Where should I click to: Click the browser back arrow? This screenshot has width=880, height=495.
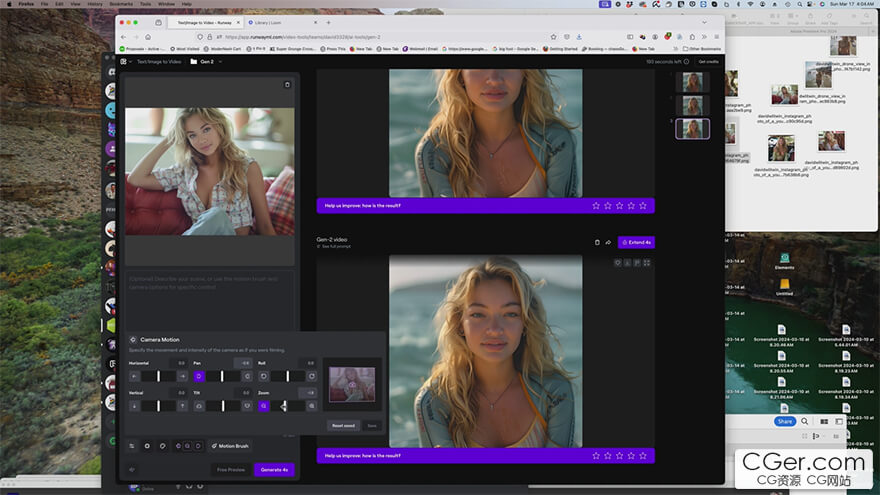pos(123,37)
